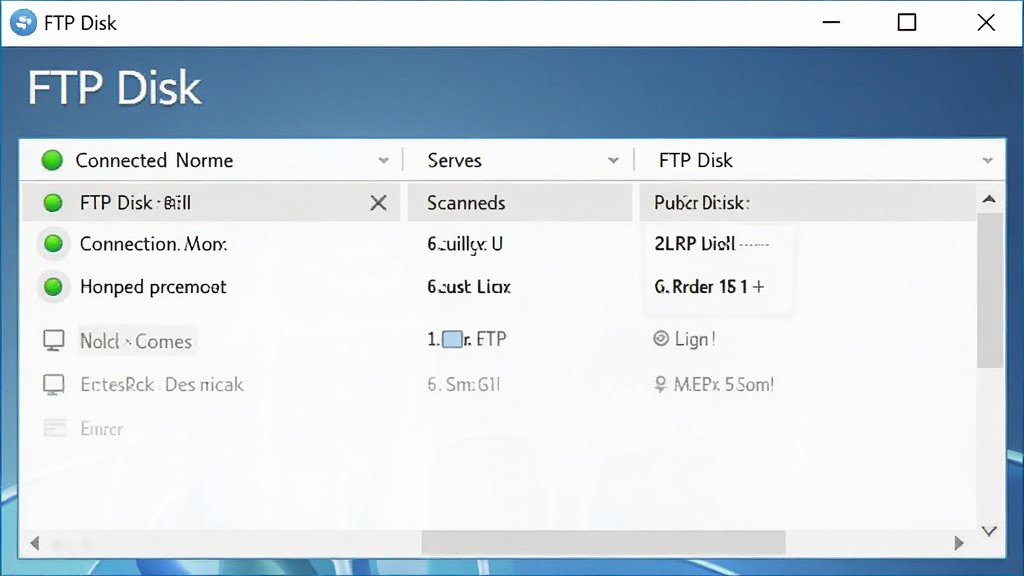Image resolution: width=1024 pixels, height=576 pixels.
Task: Click the list icon beside Emrer
Action: coord(55,428)
